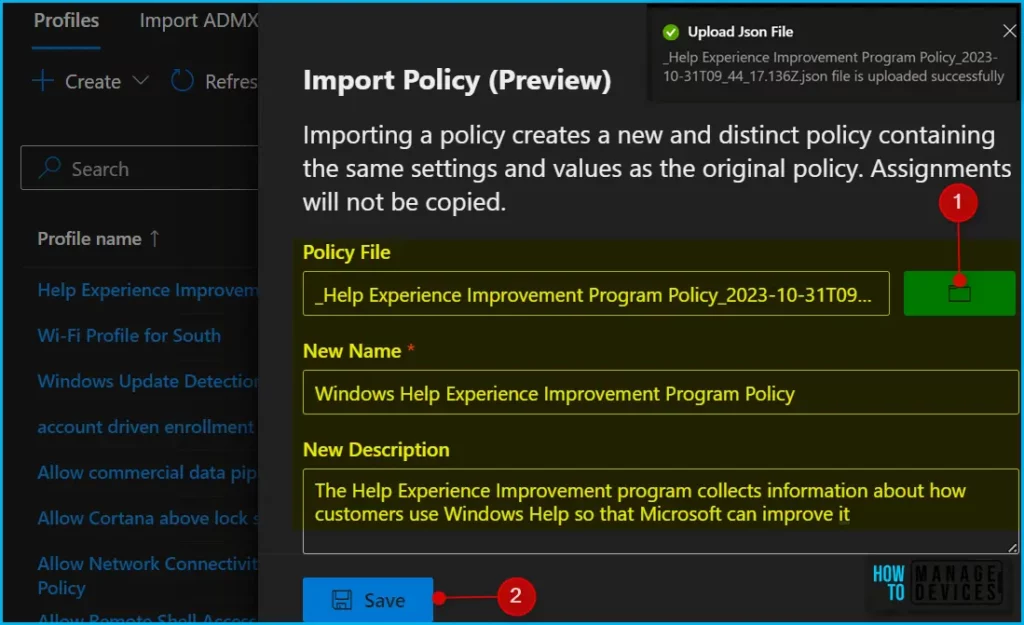Sort by Profile name column header
Image resolution: width=1024 pixels, height=625 pixels.
pyautogui.click(x=89, y=239)
